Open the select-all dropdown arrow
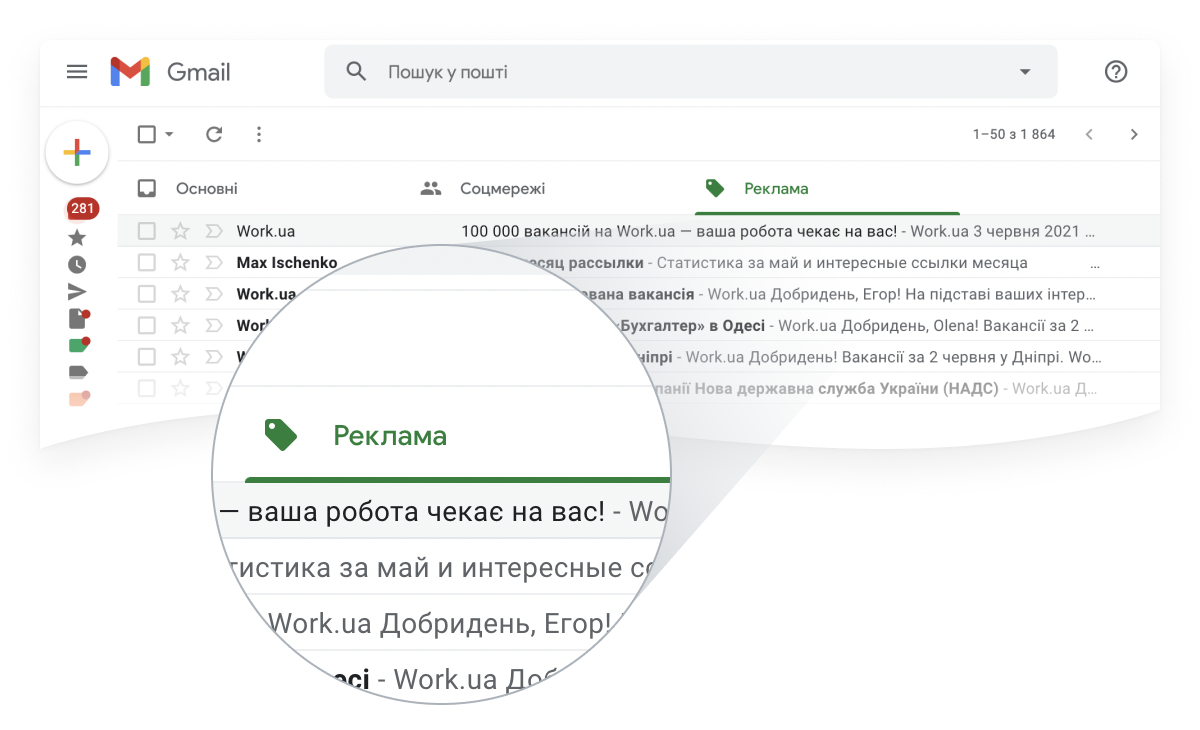Viewport: 1200px width, 730px height. pos(169,134)
